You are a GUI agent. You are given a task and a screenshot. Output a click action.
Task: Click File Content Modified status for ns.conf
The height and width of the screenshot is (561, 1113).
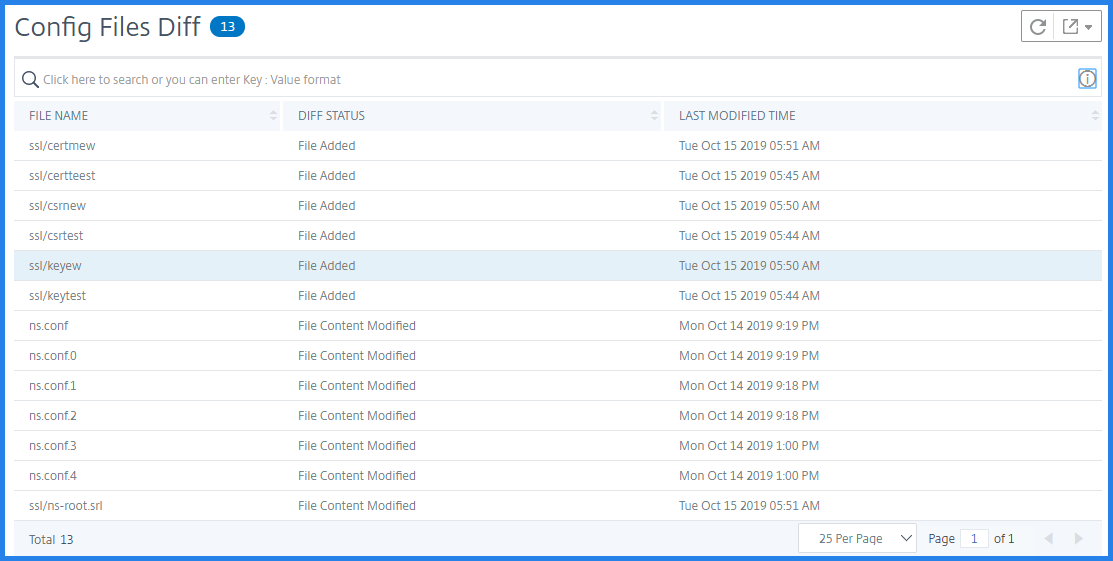tap(357, 325)
